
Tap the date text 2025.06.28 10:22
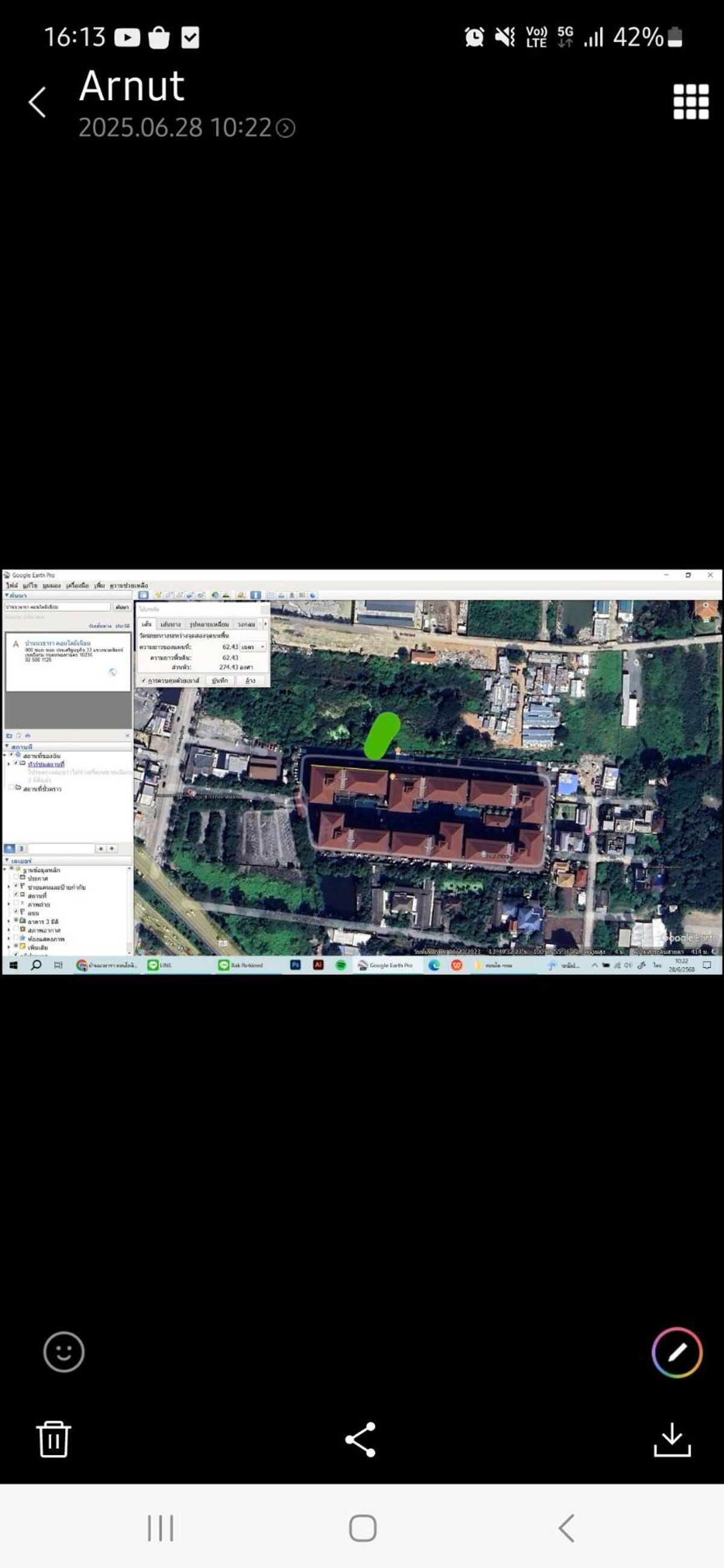coord(175,128)
